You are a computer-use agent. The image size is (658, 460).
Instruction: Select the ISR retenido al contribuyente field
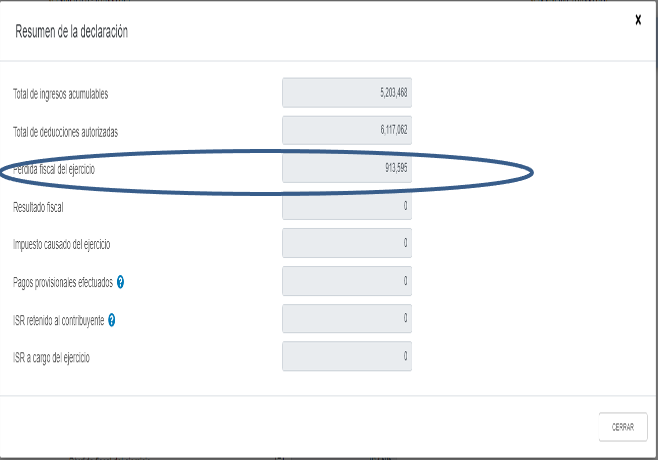[x=347, y=319]
